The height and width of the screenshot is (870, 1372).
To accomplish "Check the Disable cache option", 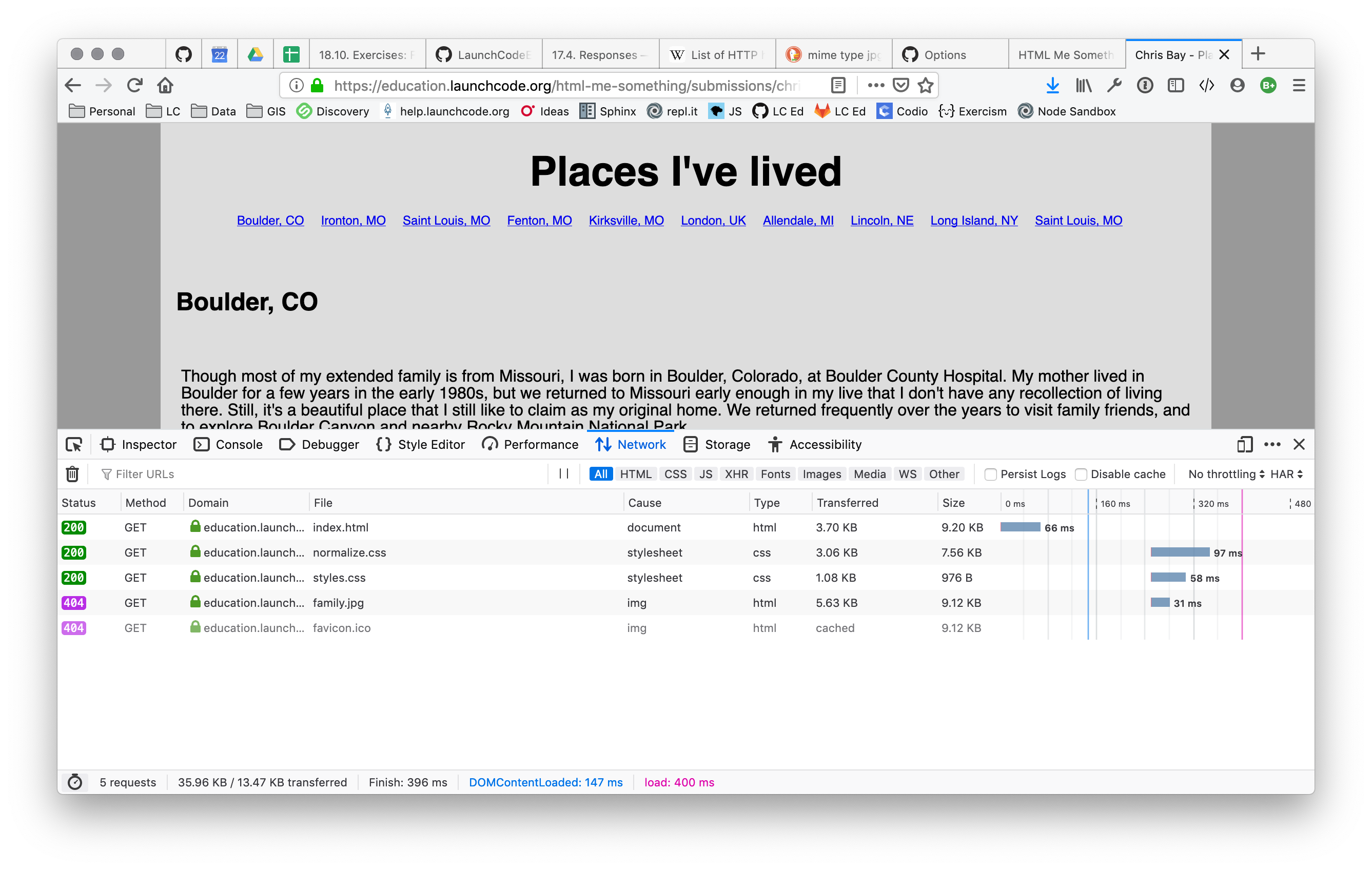I will point(1080,474).
